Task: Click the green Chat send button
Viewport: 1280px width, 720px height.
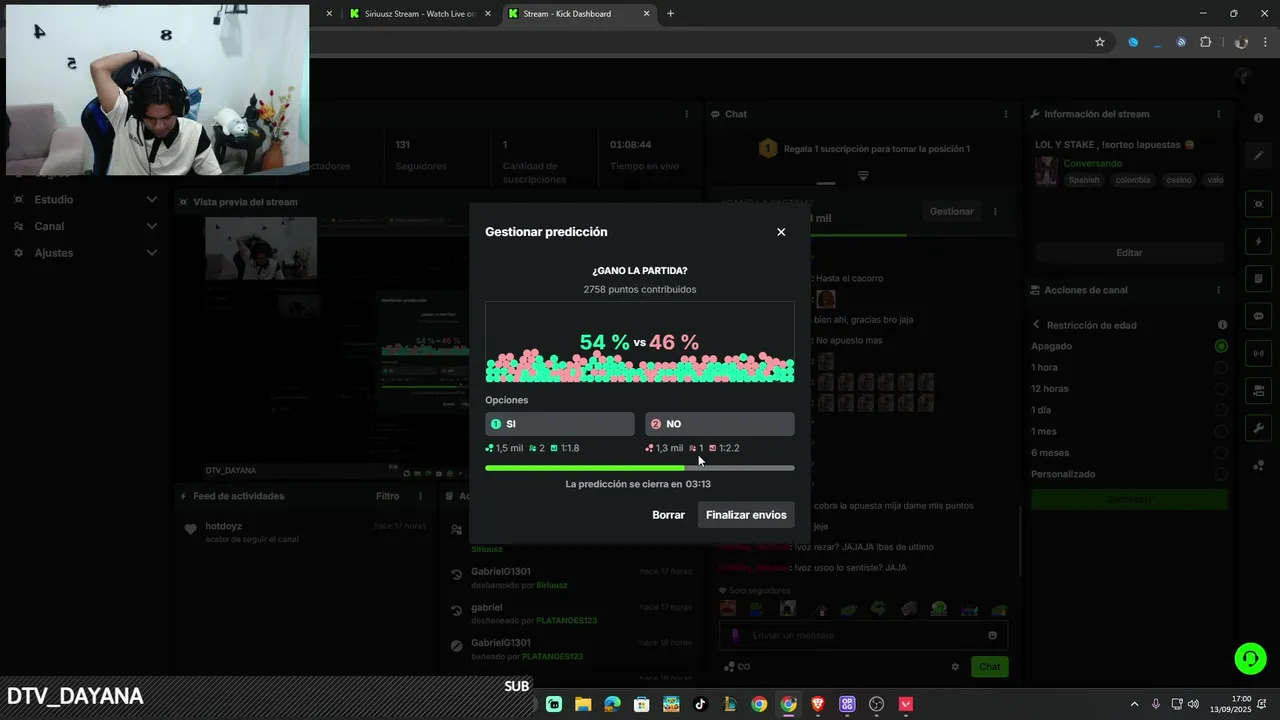Action: click(x=989, y=667)
